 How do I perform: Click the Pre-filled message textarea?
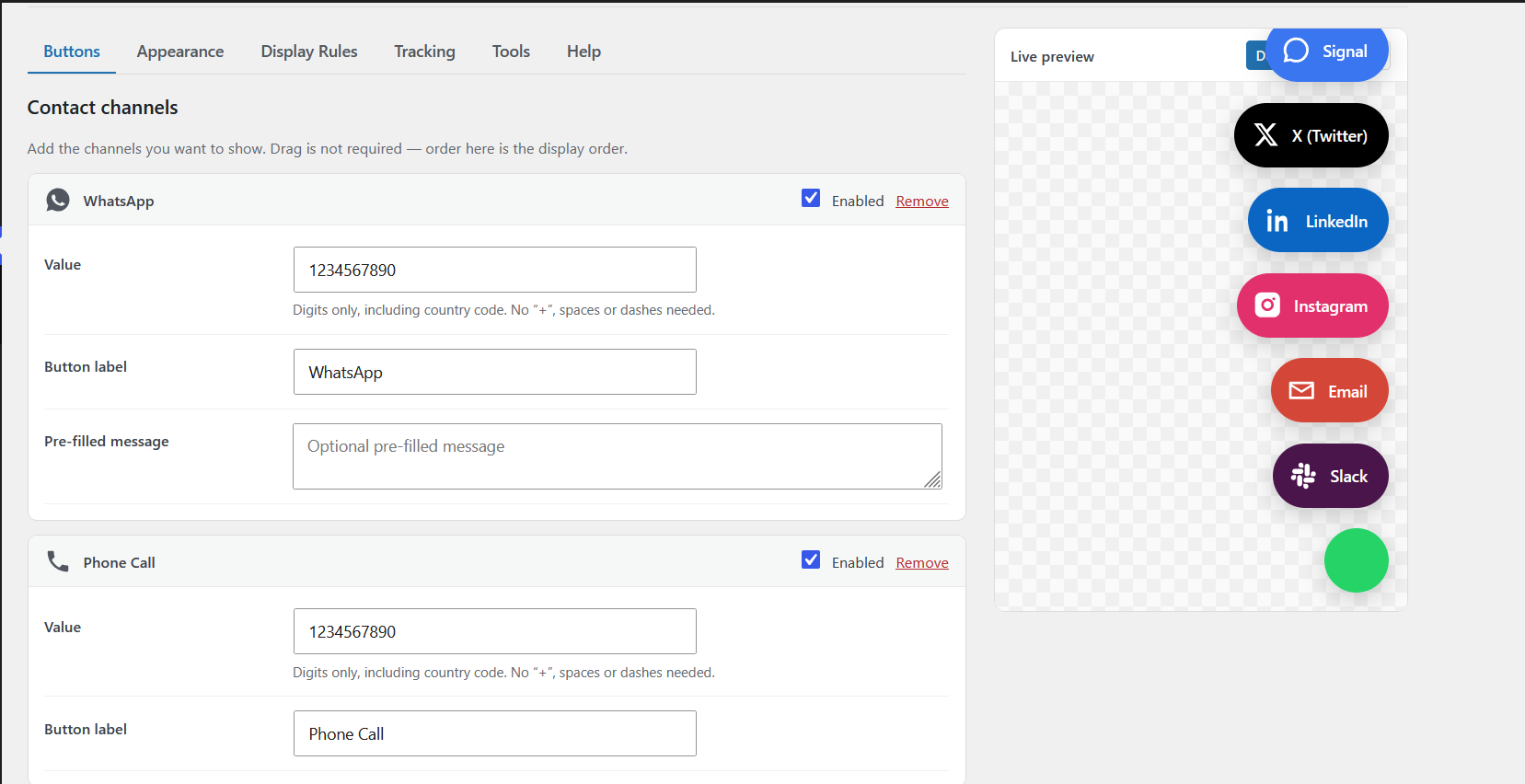coord(617,456)
